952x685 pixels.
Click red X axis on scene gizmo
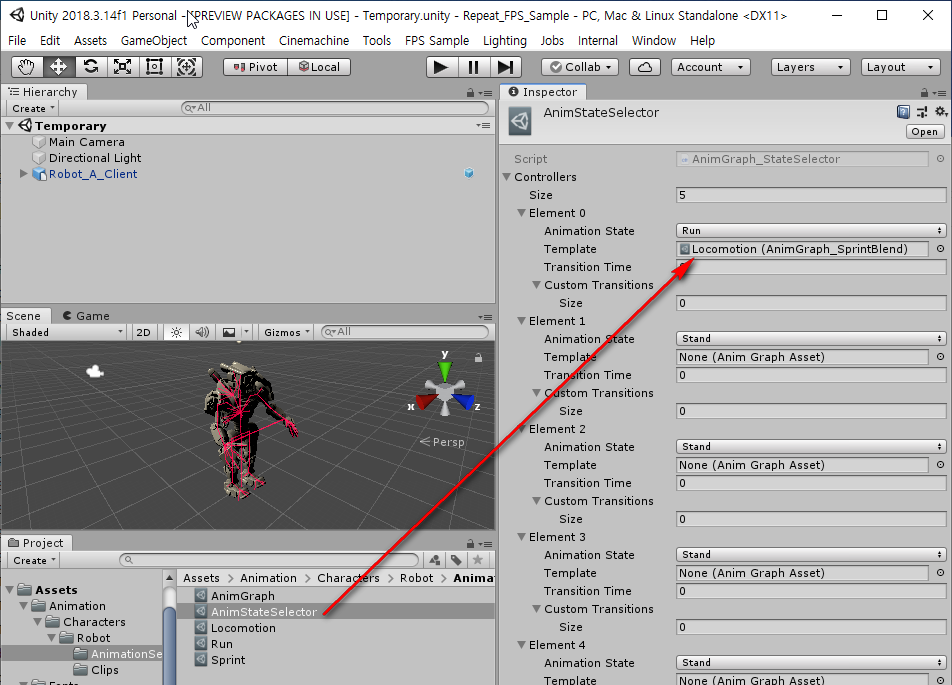coord(426,401)
